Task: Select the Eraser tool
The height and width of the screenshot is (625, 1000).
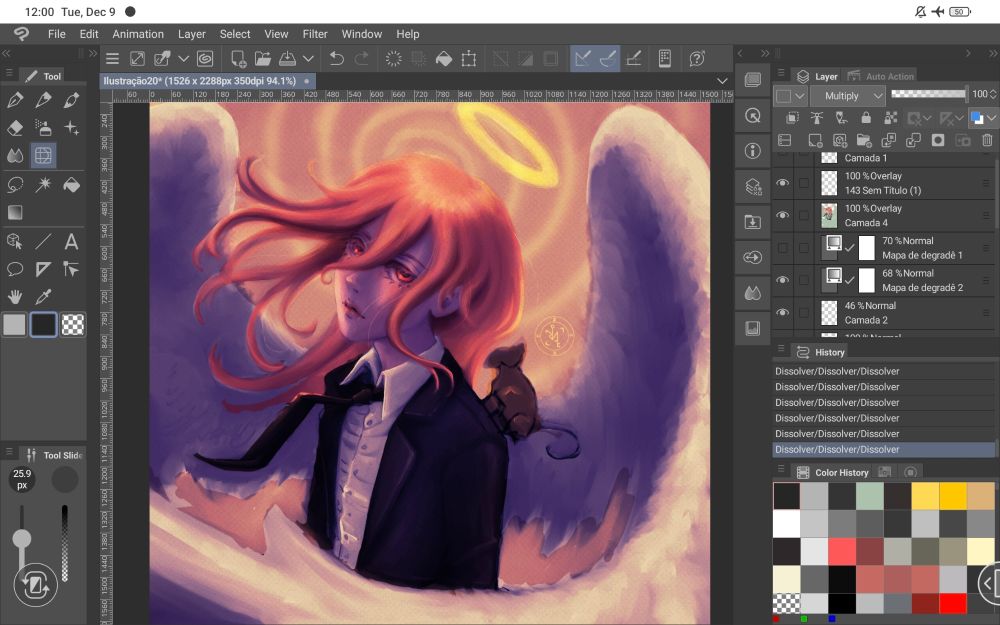Action: tap(15, 128)
